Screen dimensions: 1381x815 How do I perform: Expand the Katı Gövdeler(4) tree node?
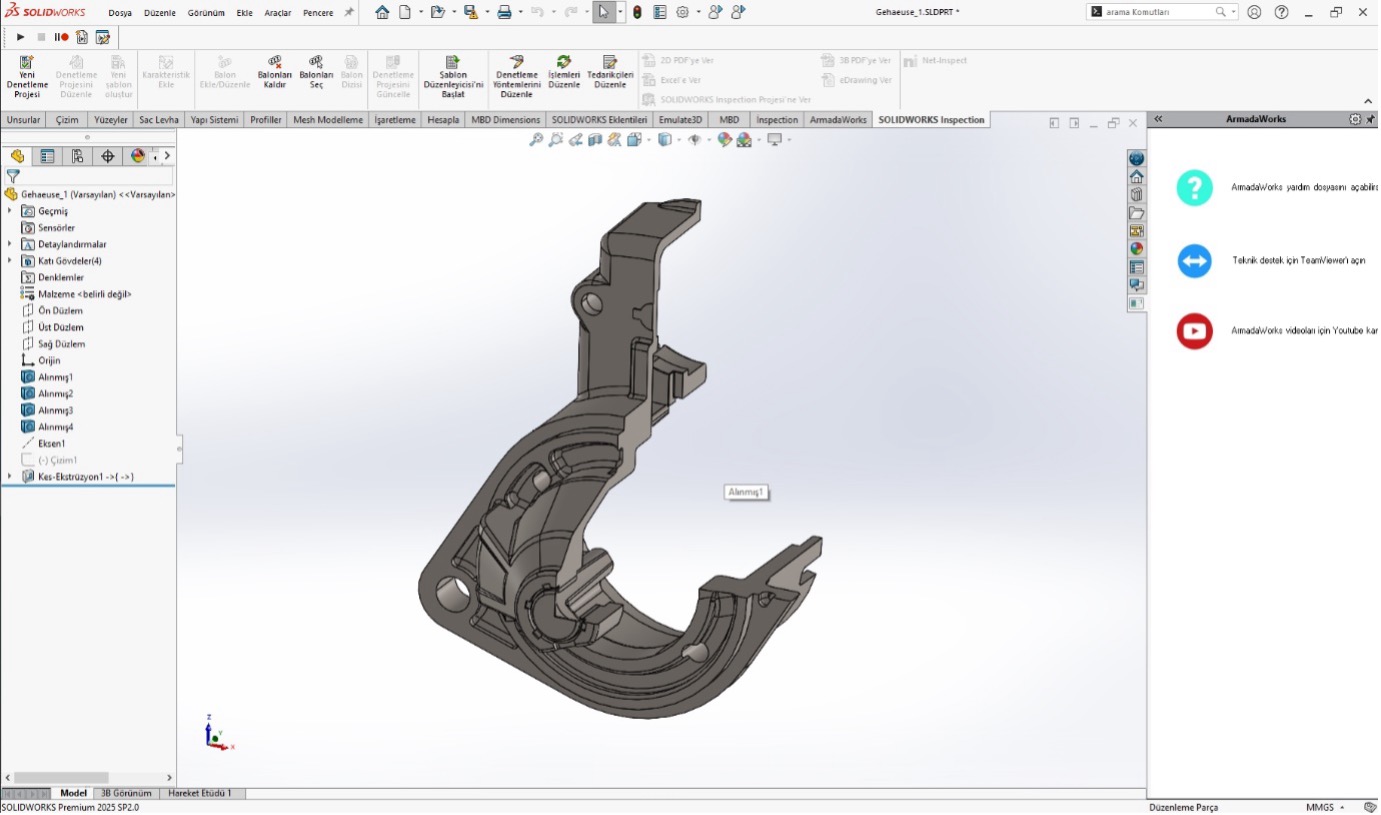point(10,261)
